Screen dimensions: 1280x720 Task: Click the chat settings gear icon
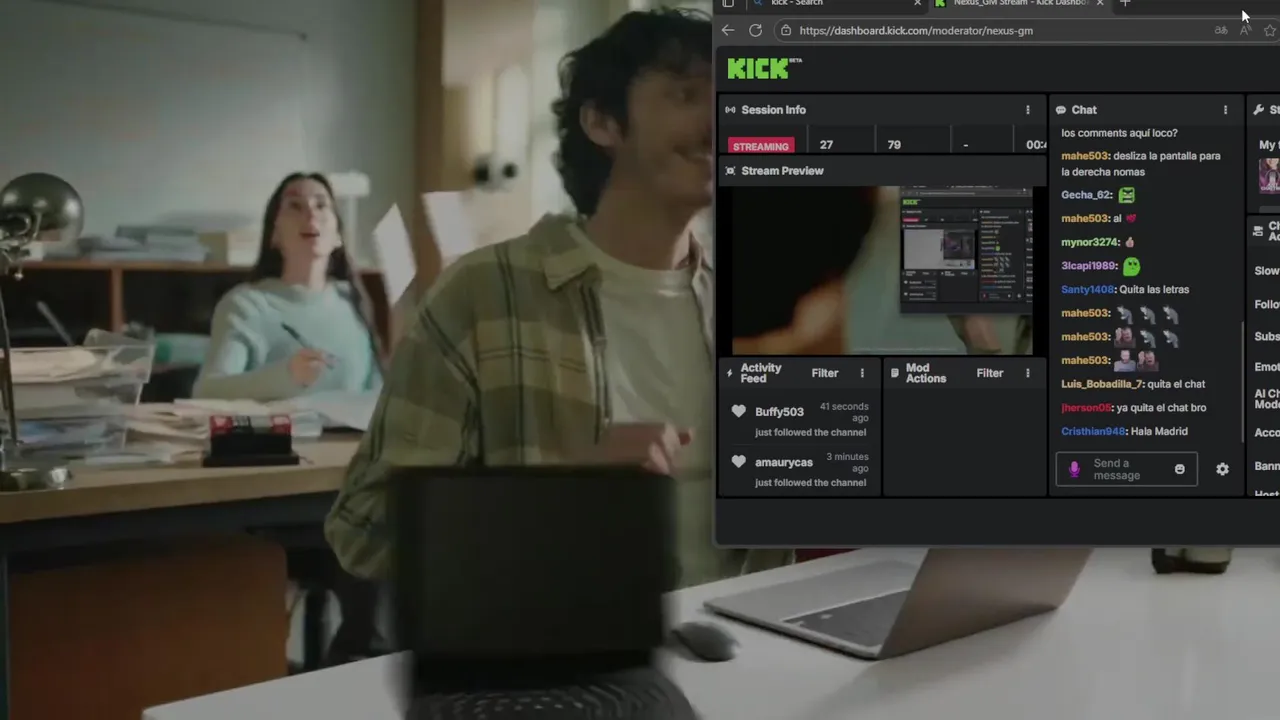[x=1222, y=469]
